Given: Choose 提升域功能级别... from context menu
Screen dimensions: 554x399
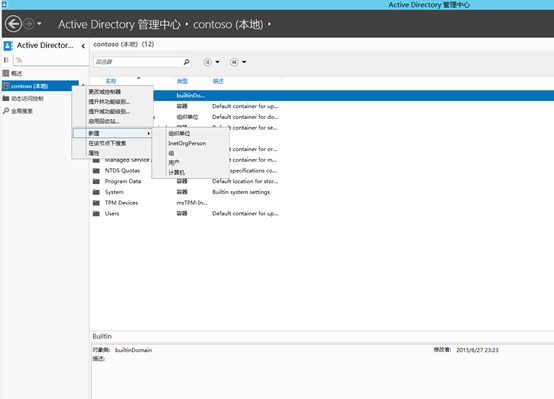Looking at the screenshot, I should tap(109, 112).
